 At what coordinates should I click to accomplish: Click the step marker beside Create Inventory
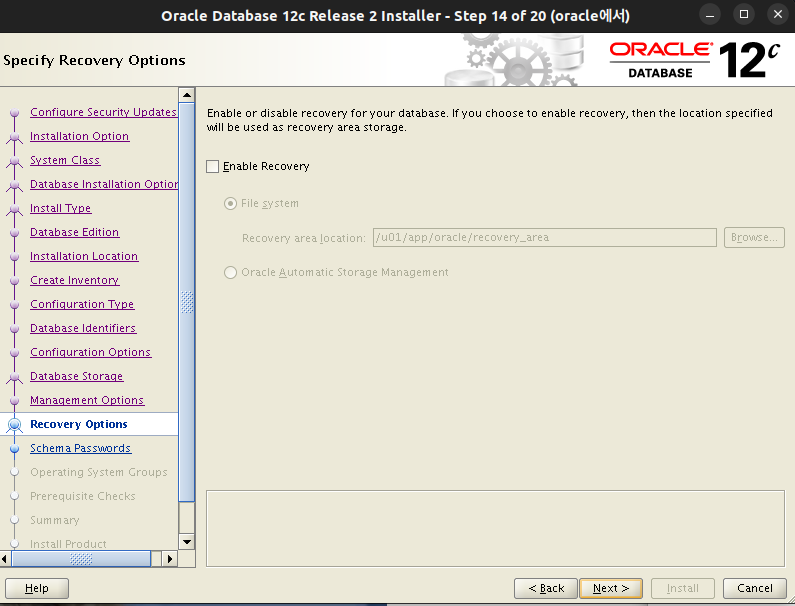pos(15,280)
